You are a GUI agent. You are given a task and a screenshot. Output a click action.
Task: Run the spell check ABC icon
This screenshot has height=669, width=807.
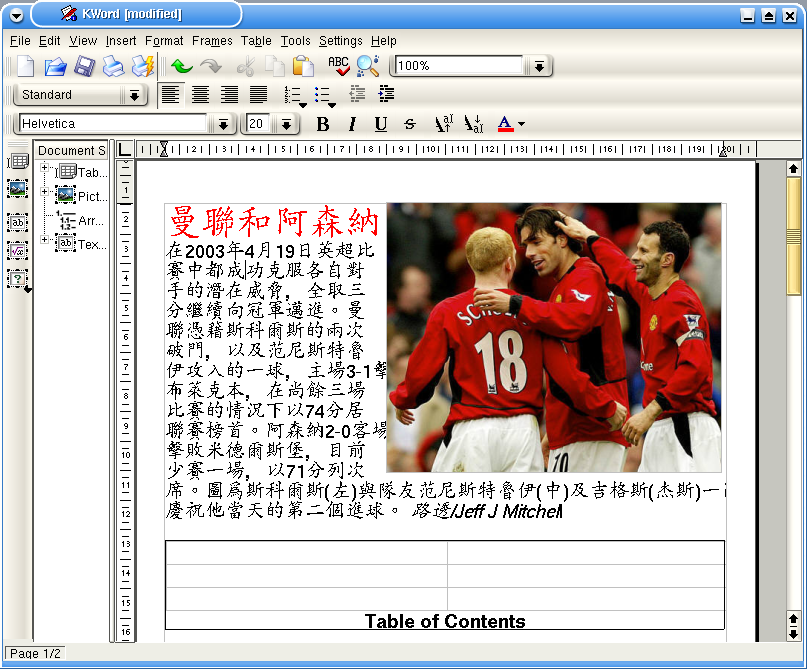pos(338,66)
